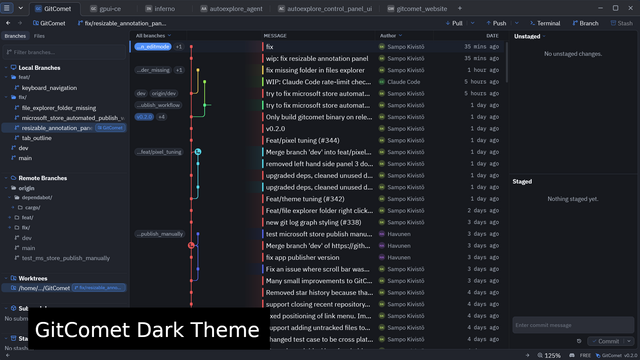This screenshot has width=640, height=360.
Task: Click the cyan merge node in graph
Action: click(198, 152)
